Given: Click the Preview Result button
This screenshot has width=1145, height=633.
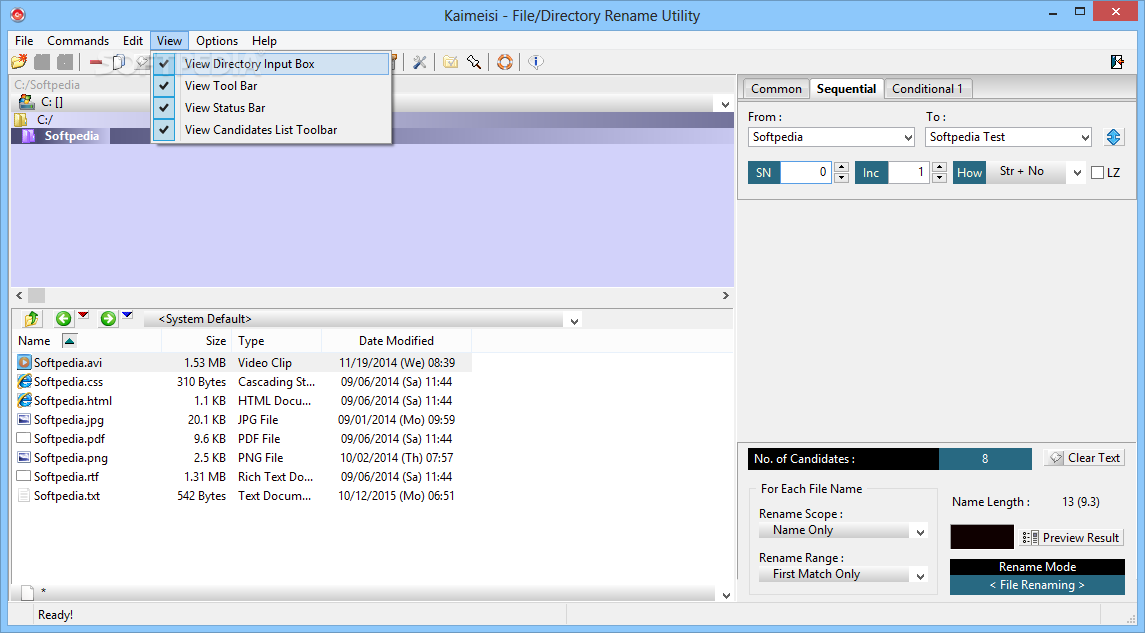Looking at the screenshot, I should (x=1072, y=537).
